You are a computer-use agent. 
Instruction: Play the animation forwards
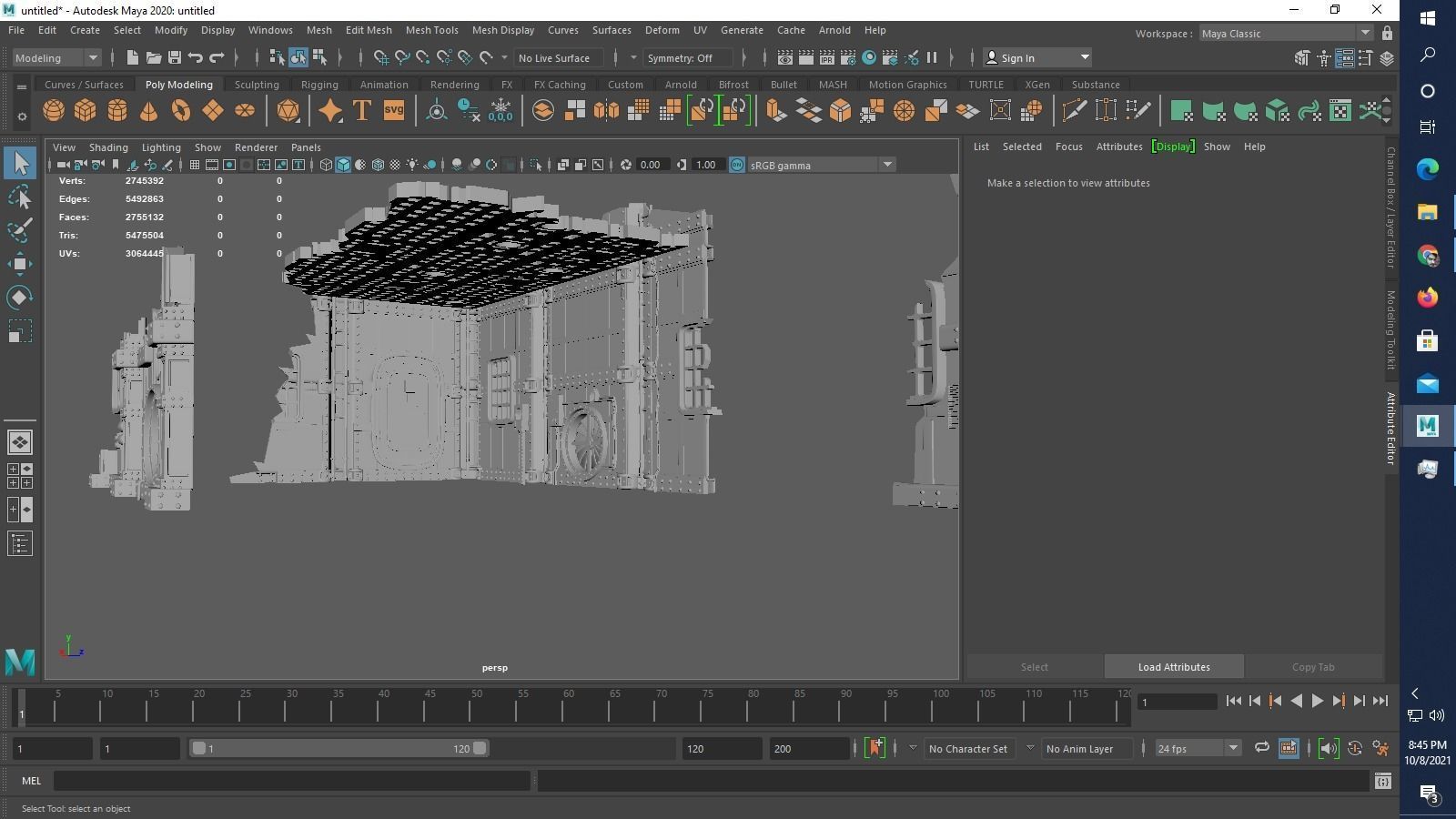1317,701
